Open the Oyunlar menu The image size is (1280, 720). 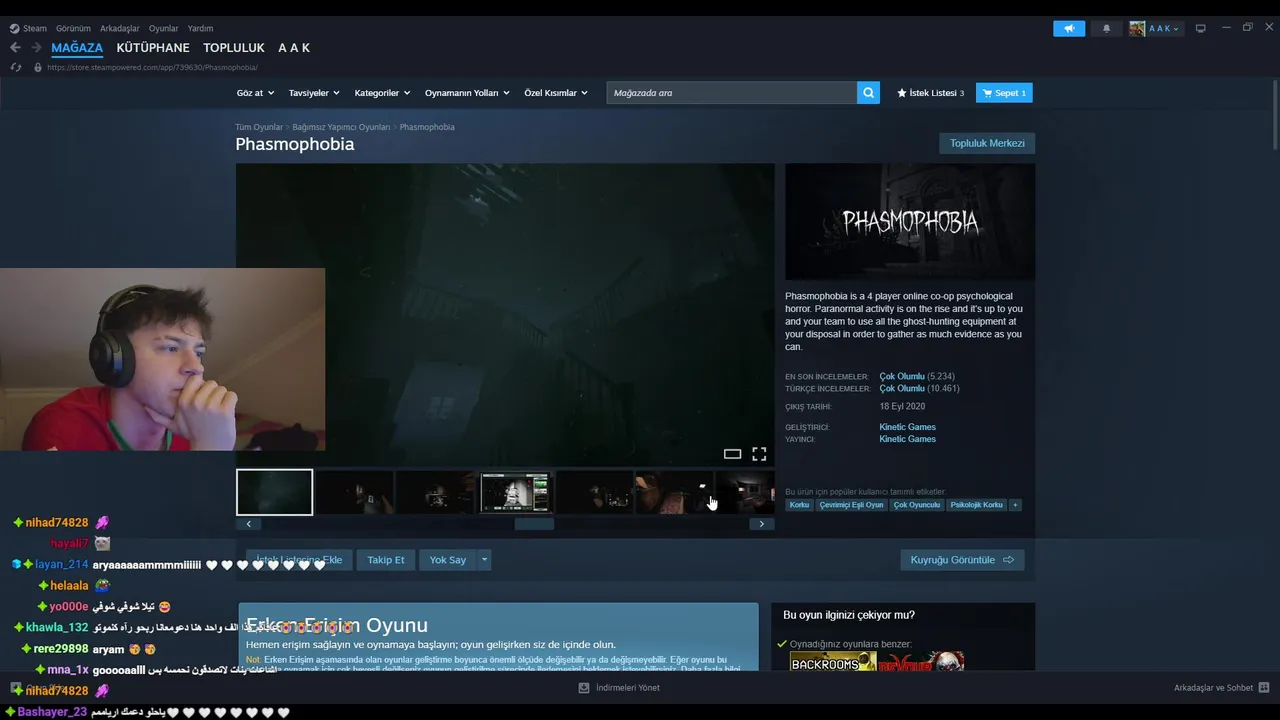click(163, 28)
